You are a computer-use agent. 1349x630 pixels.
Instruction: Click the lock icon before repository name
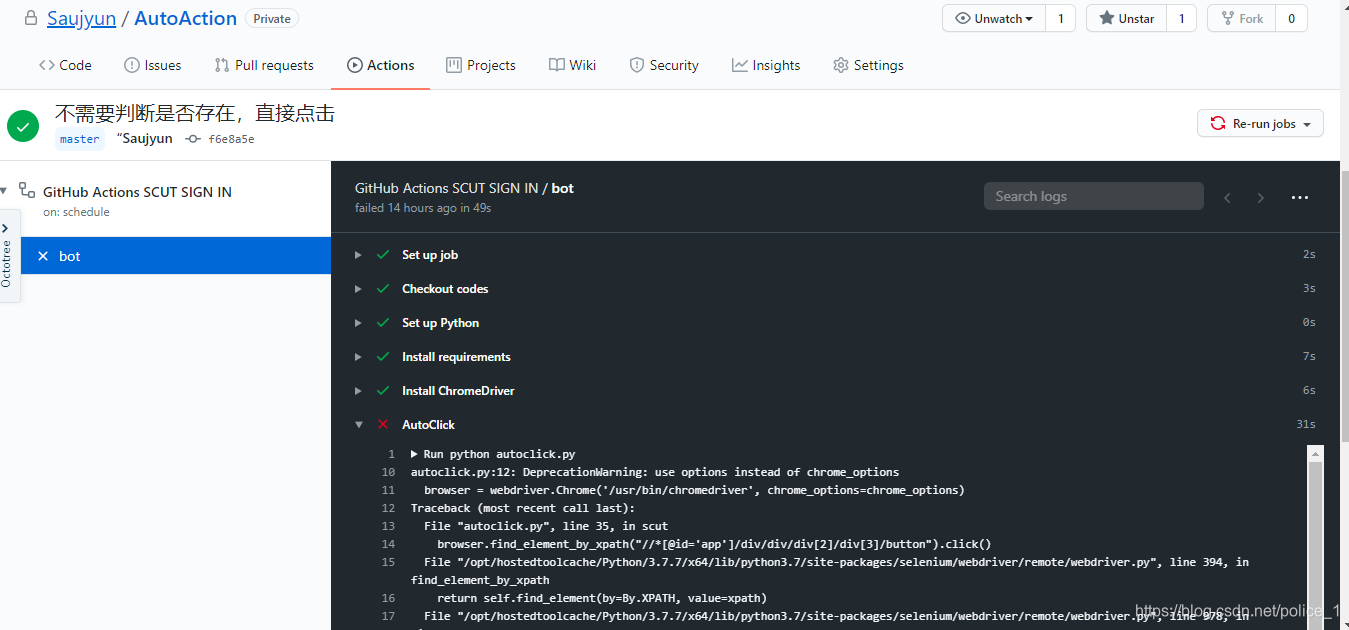point(30,18)
